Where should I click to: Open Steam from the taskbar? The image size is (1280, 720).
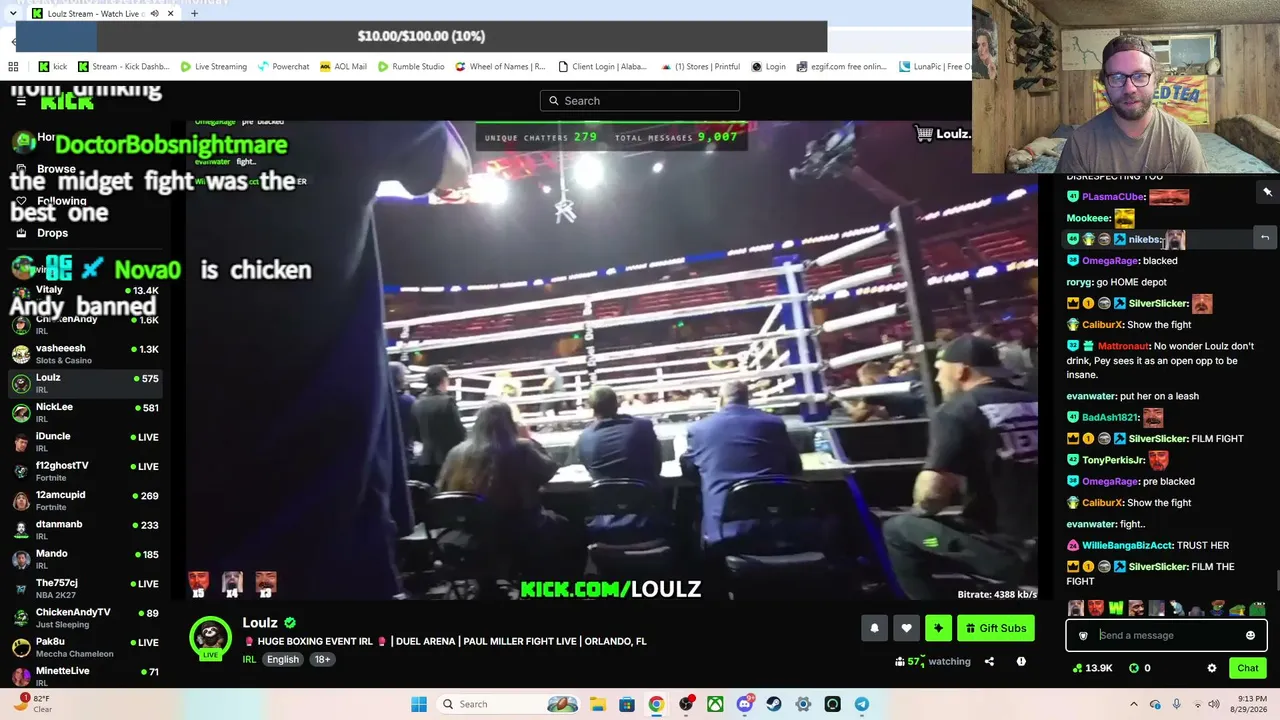coord(774,704)
